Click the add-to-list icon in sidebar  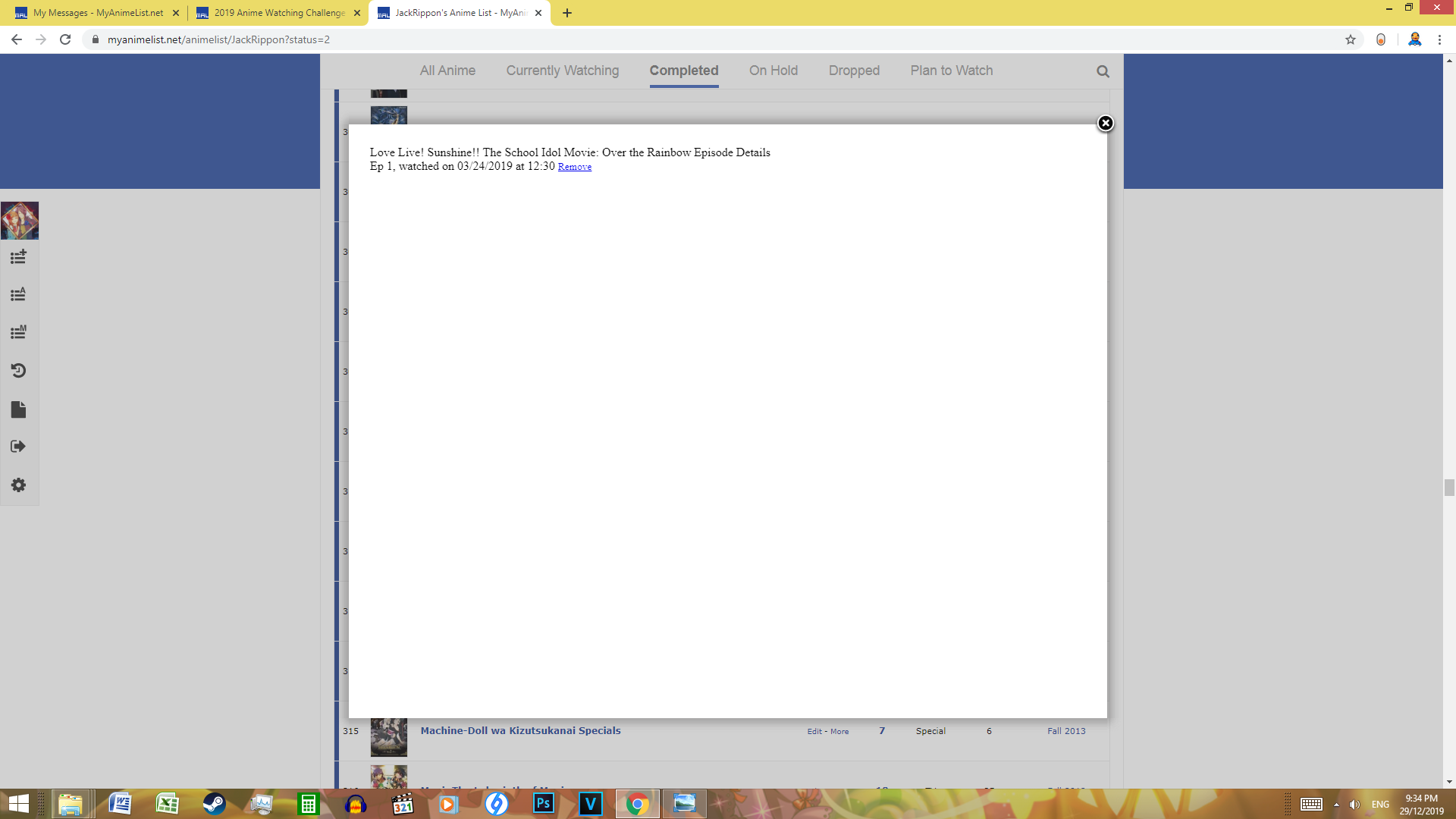(18, 257)
